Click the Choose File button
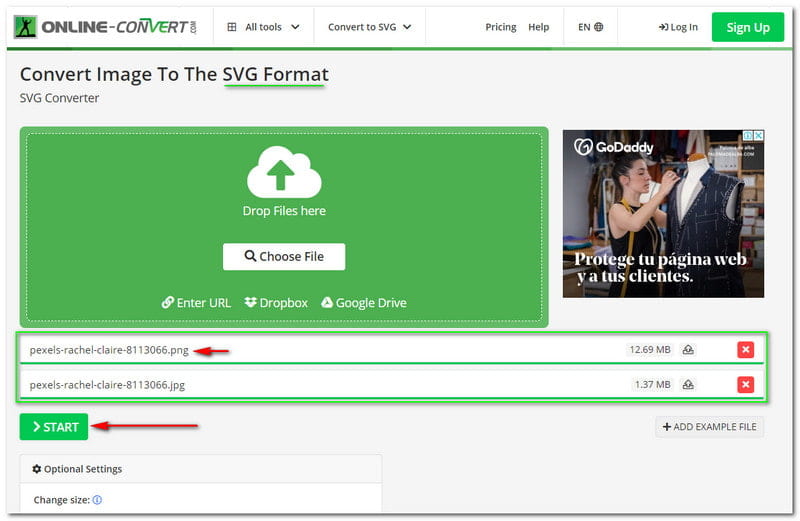The width and height of the screenshot is (800, 521). click(284, 256)
